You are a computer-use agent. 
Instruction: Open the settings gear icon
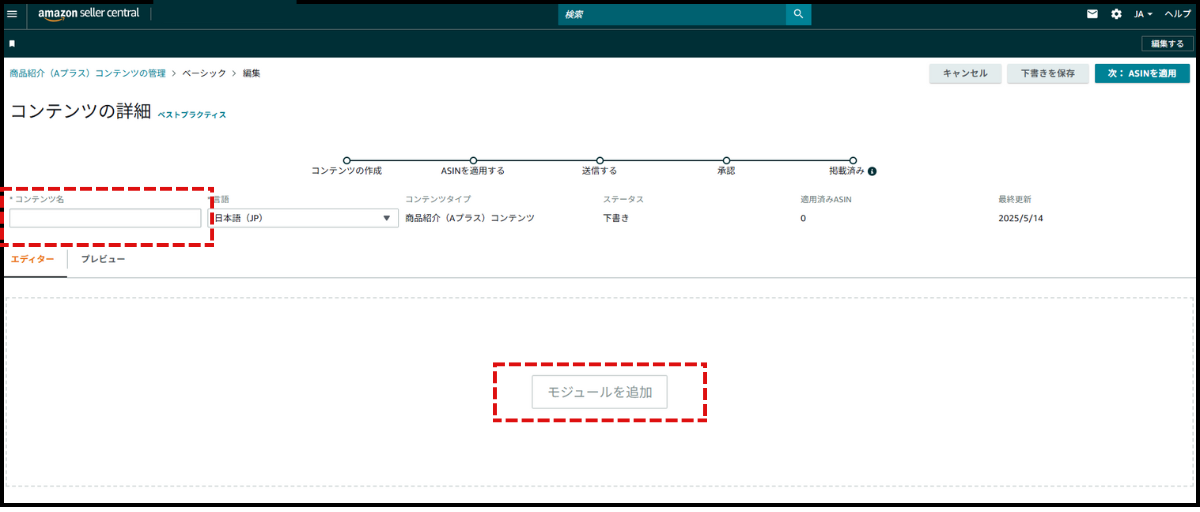tap(1117, 14)
